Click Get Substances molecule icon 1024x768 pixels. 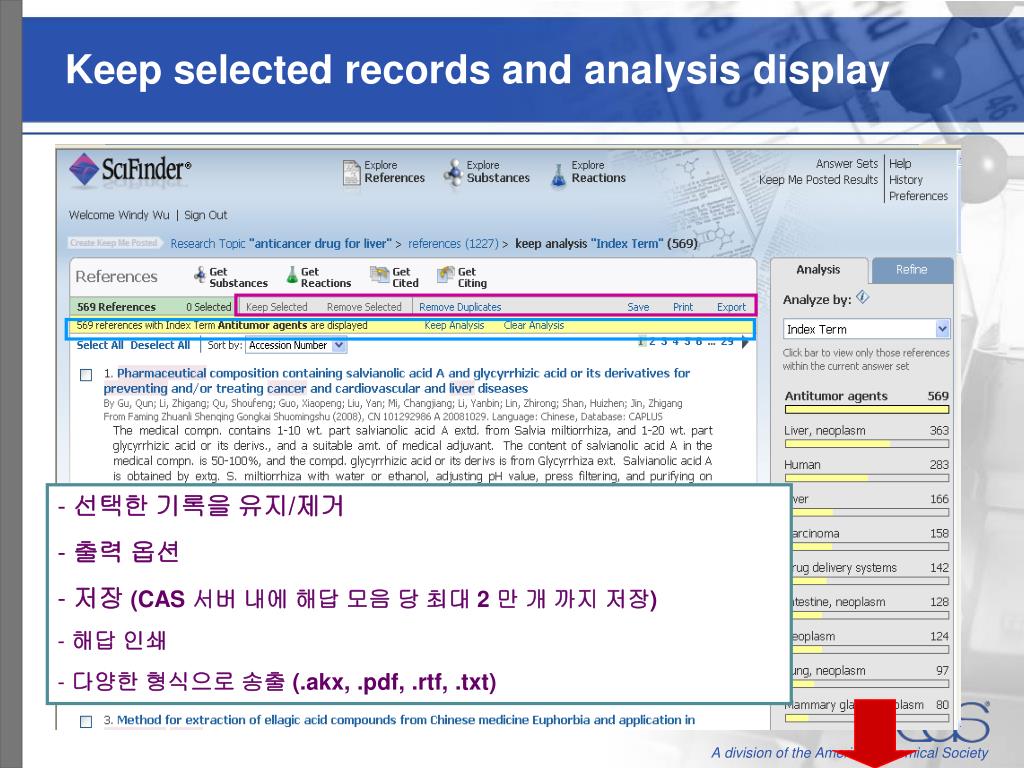click(x=200, y=276)
